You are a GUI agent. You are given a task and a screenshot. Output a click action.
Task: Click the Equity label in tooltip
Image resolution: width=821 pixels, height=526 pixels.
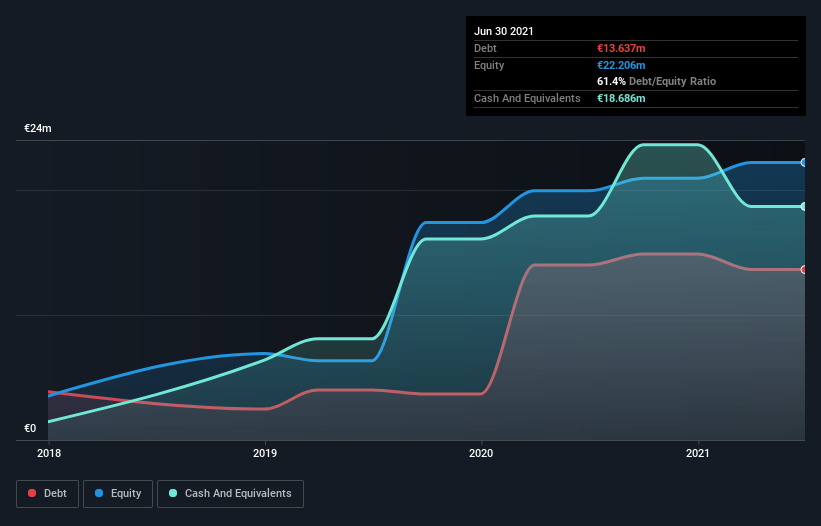tap(489, 65)
